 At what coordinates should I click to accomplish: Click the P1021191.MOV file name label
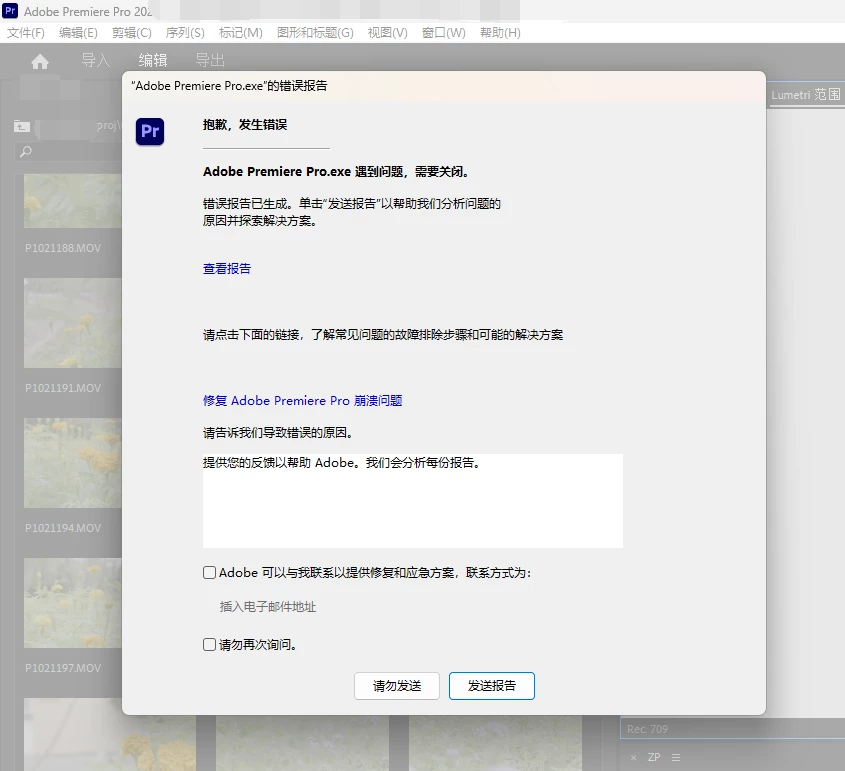pos(63,388)
